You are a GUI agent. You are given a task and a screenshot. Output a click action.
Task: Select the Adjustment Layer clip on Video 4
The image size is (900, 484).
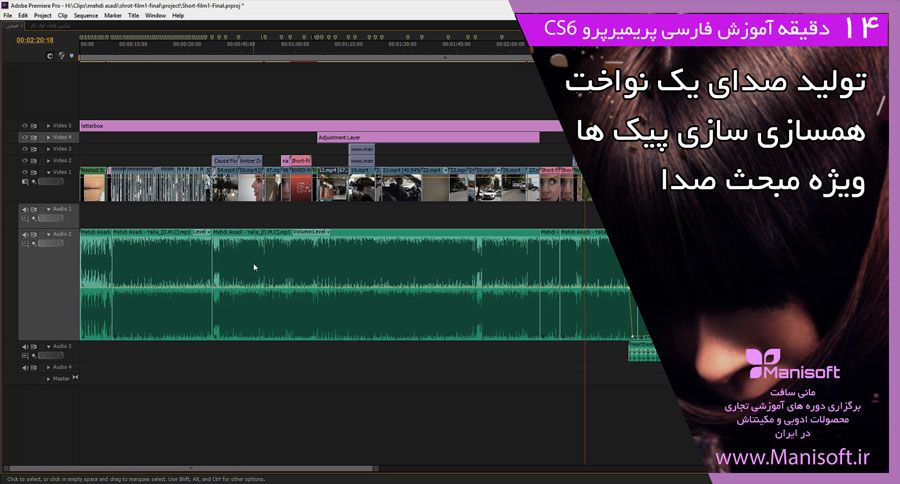click(428, 137)
